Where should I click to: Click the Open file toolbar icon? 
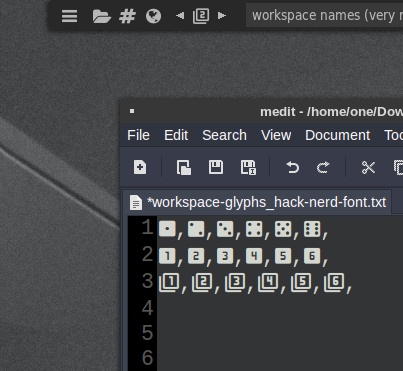pos(184,167)
